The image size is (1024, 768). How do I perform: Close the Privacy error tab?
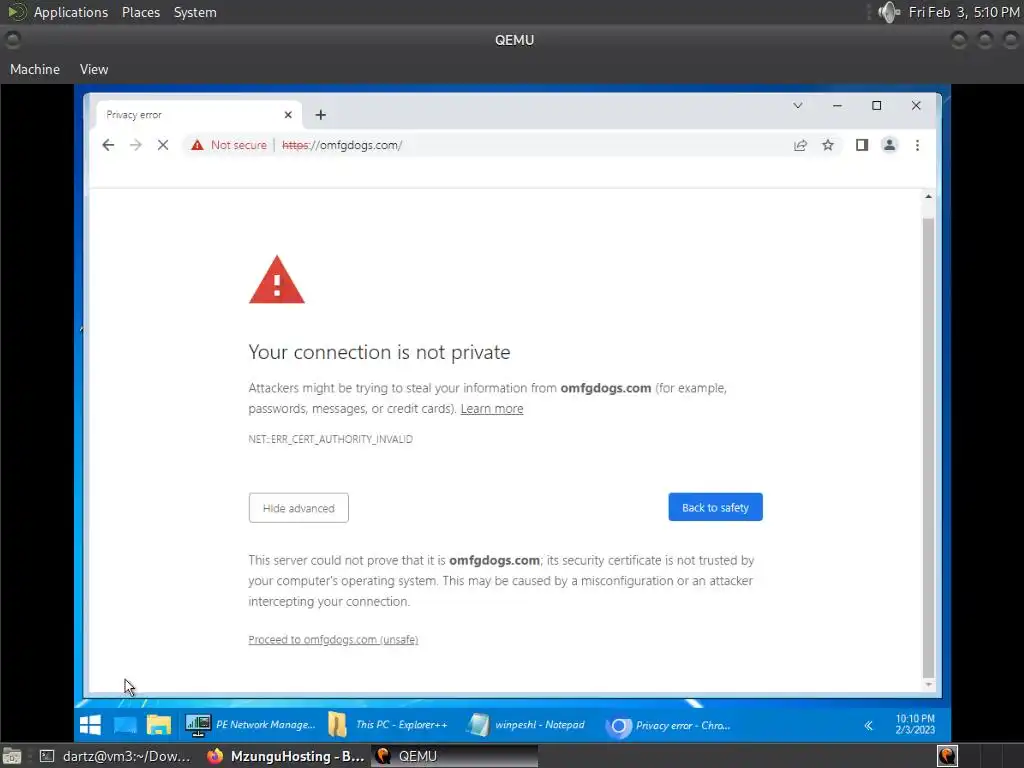[288, 115]
